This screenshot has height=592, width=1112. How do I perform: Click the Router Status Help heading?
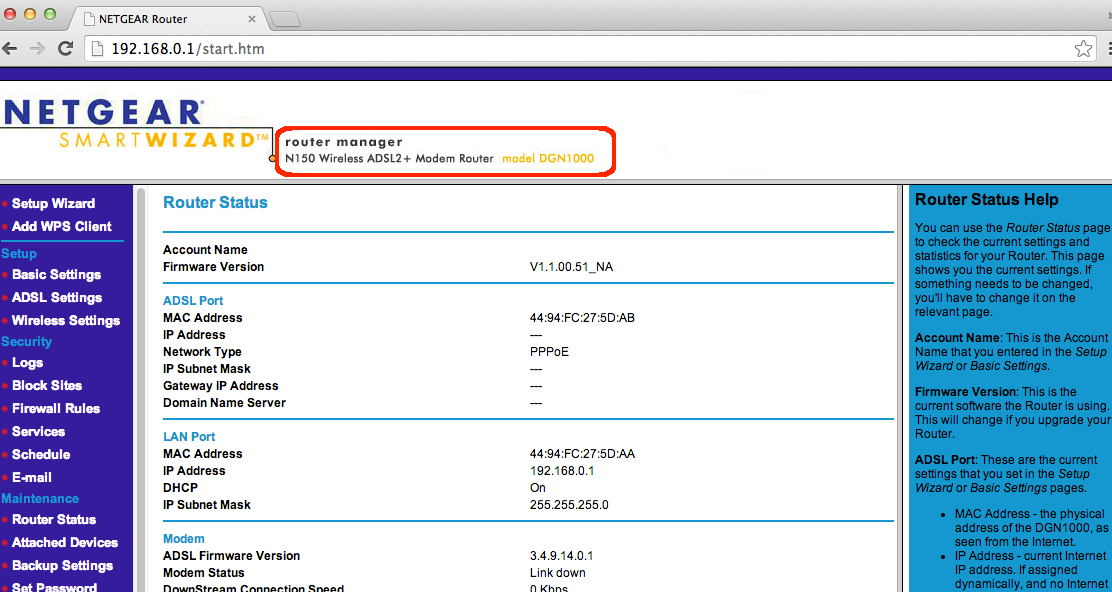[x=986, y=200]
